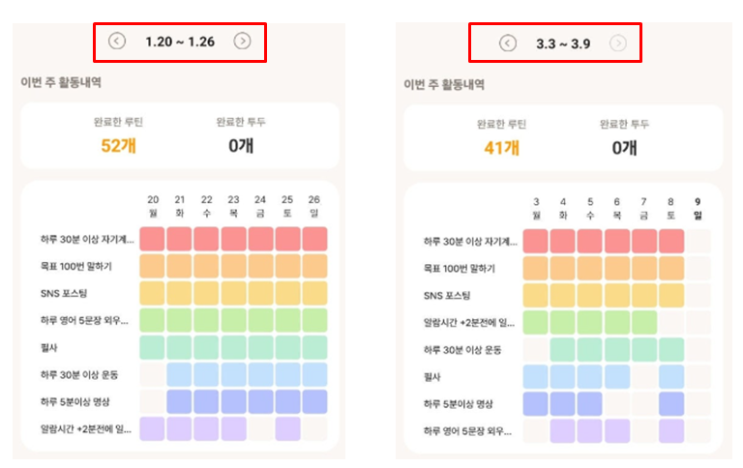Select the 9 일 day column header
The width and height of the screenshot is (743, 468).
click(x=698, y=208)
